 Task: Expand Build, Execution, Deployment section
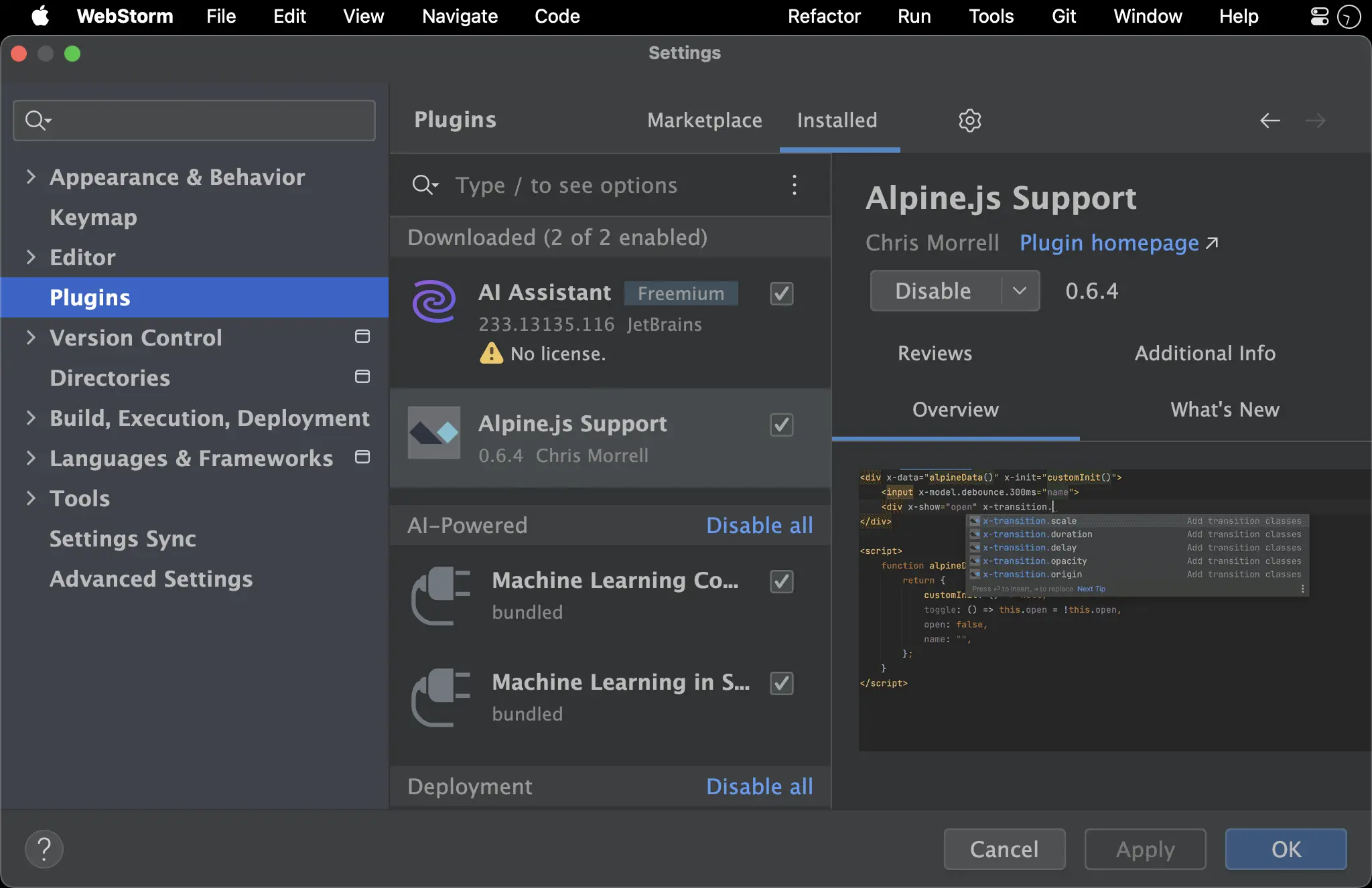coord(31,418)
